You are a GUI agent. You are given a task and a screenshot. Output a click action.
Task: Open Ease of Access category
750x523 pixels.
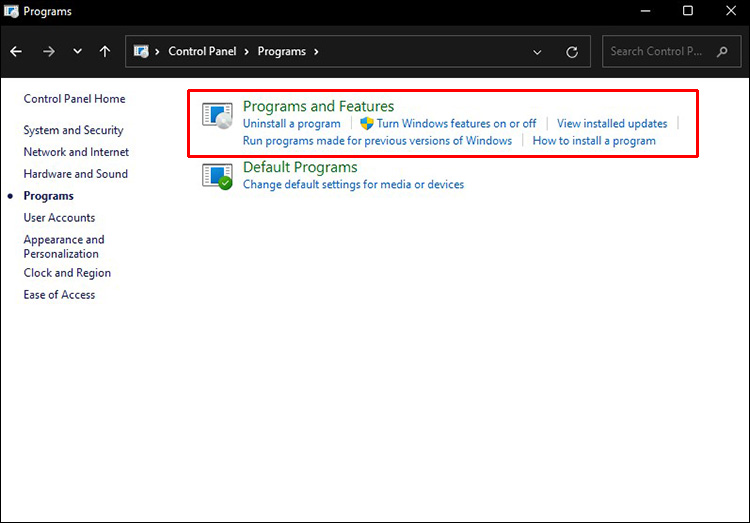coord(59,295)
